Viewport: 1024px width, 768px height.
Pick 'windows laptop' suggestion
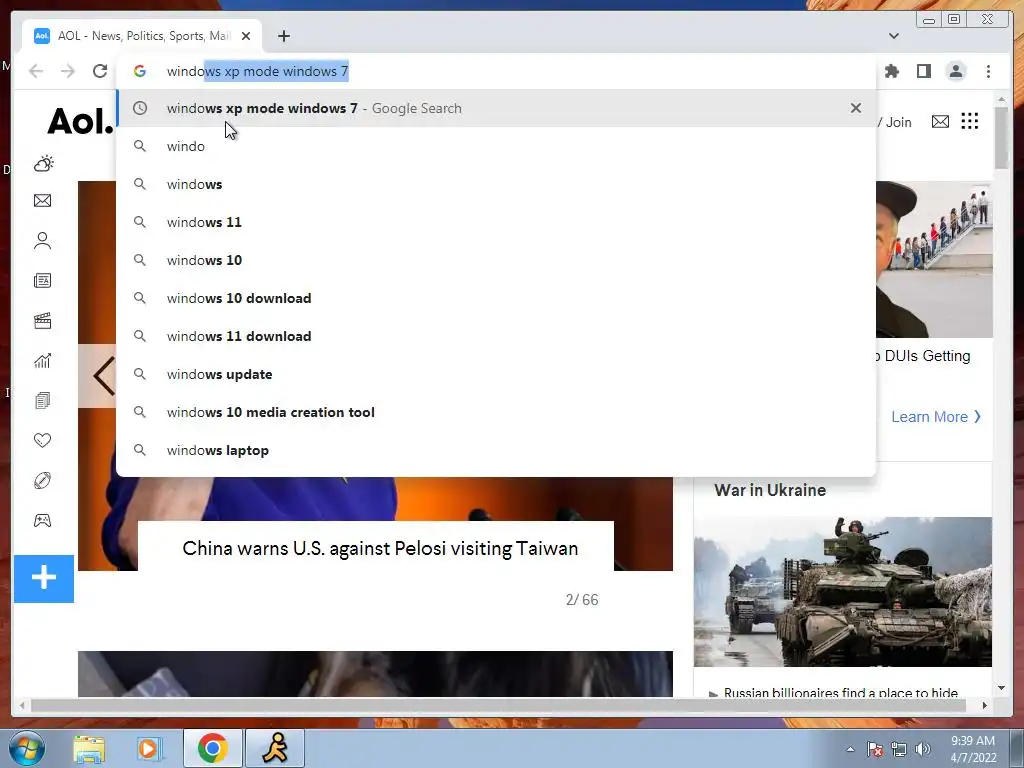[x=496, y=450]
